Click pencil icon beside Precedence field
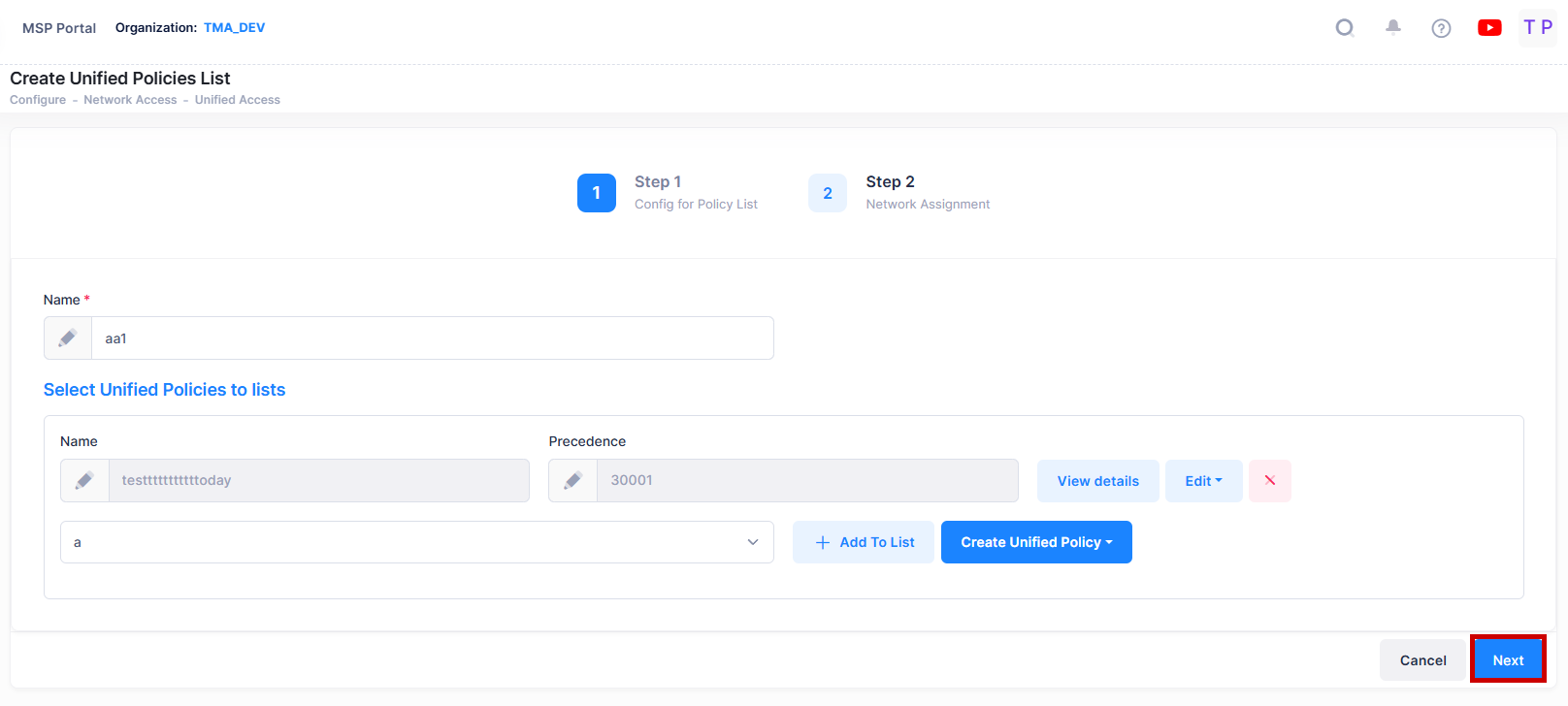This screenshot has height=706, width=1568. pos(573,481)
